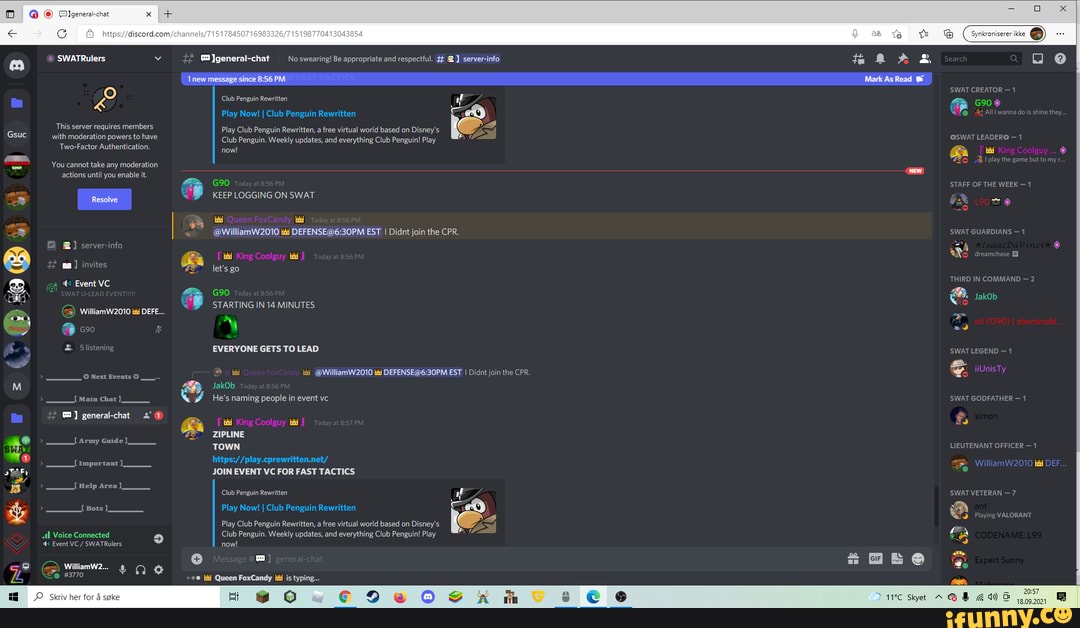The height and width of the screenshot is (628, 1080).
Task: Open play.cprewritten.net link
Action: pos(270,459)
